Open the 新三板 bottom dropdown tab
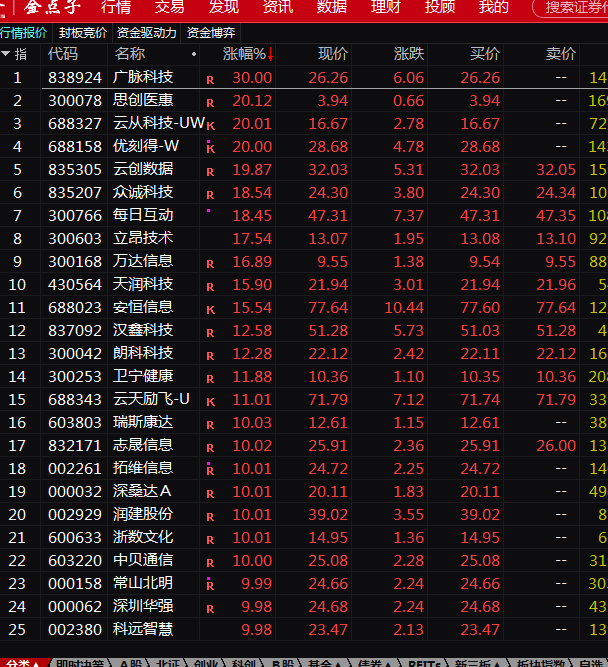608x667 pixels. click(477, 663)
